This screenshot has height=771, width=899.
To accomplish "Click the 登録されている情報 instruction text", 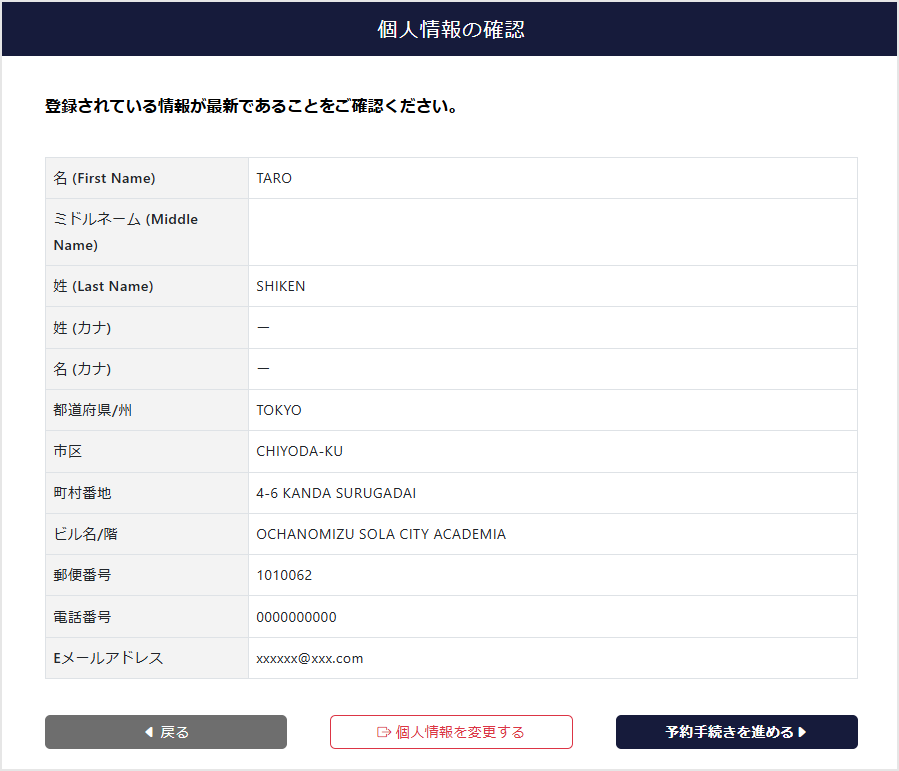I will (251, 106).
